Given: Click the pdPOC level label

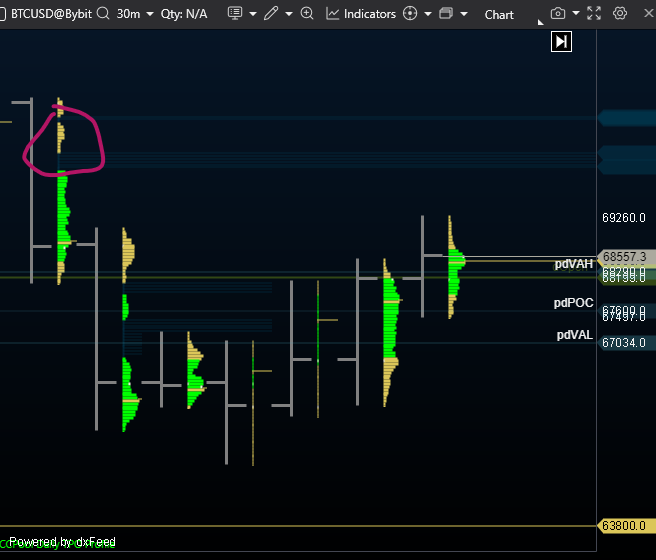Looking at the screenshot, I should (573, 303).
